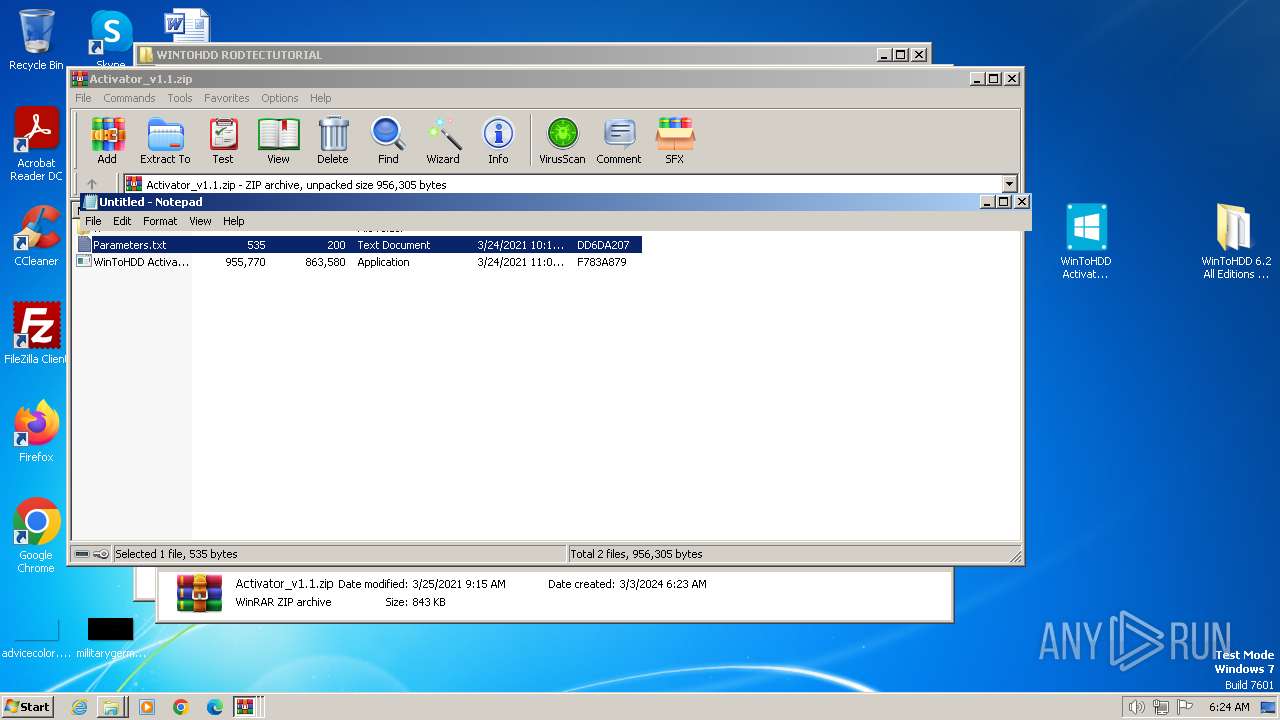Open Internet Explorer from taskbar
Image resolution: width=1280 pixels, height=720 pixels.
[x=79, y=707]
